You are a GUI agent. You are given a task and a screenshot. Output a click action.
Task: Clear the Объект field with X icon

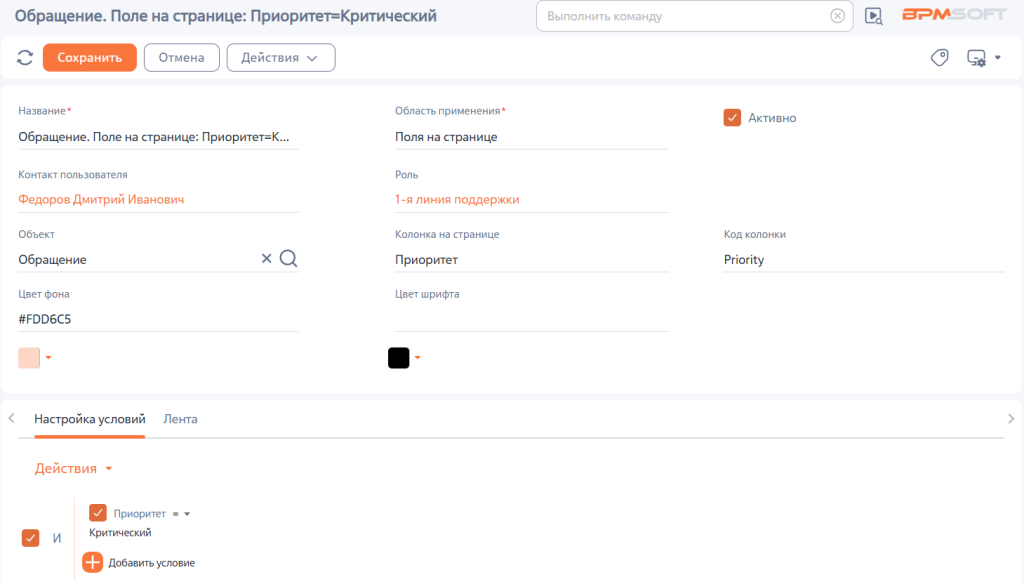click(266, 258)
